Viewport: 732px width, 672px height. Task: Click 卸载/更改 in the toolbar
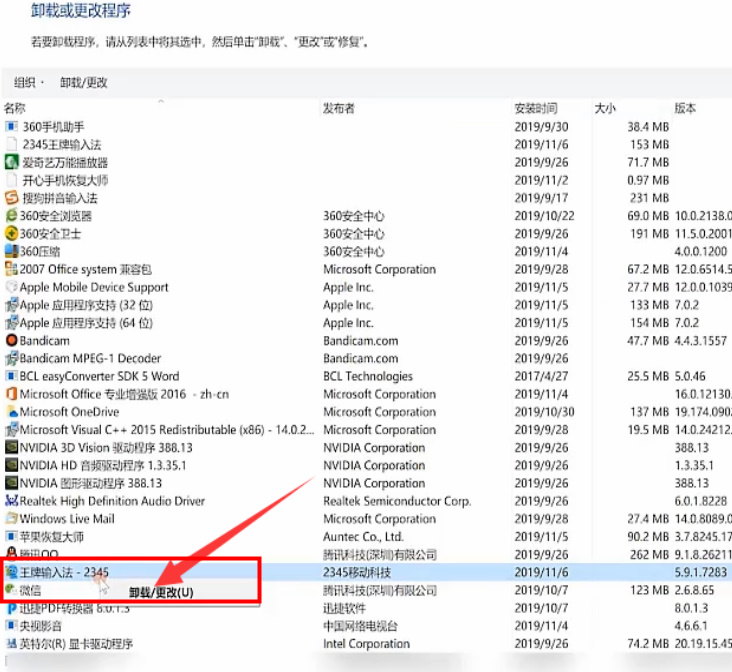83,82
